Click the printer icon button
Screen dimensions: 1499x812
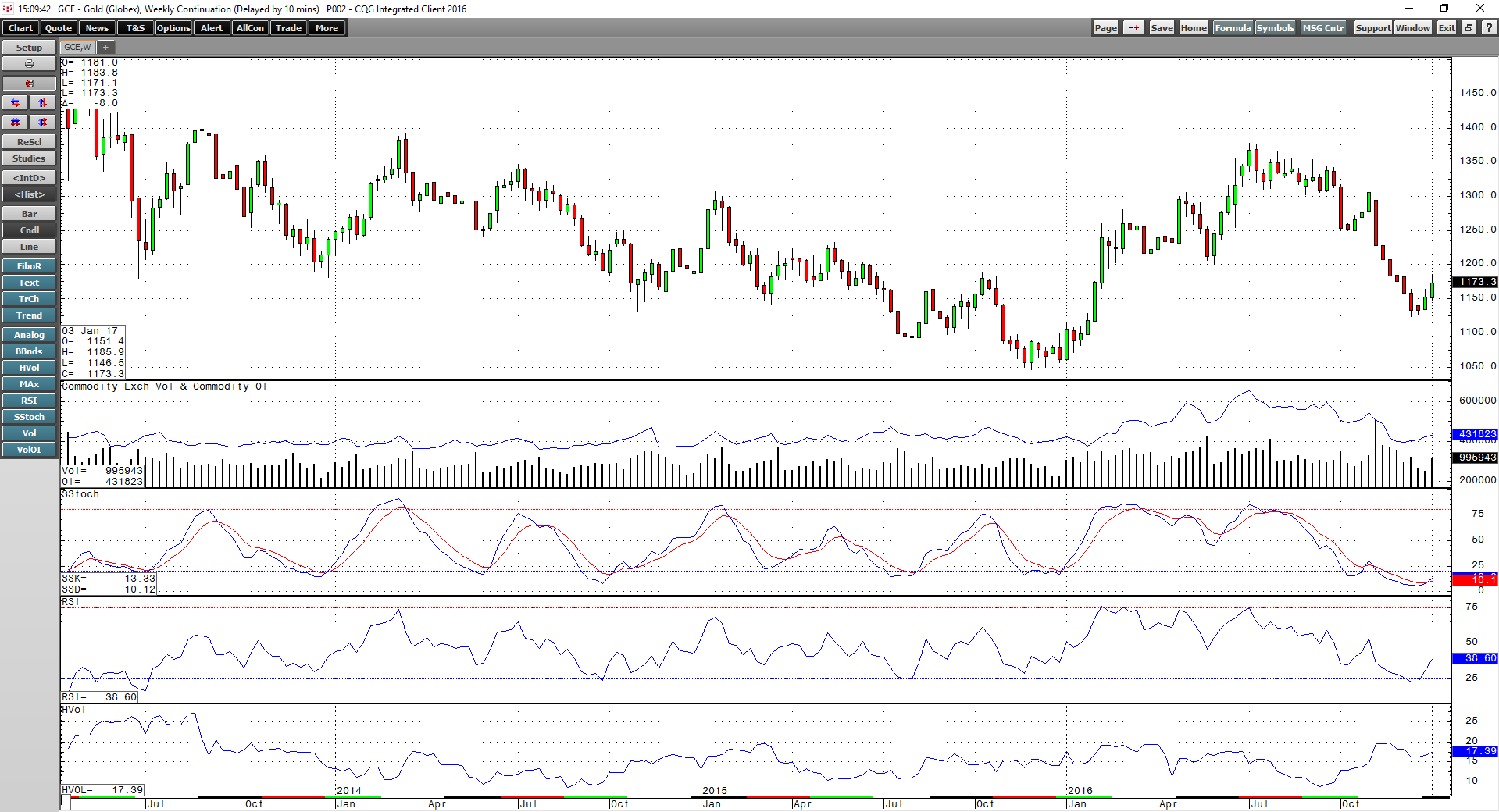pyautogui.click(x=29, y=64)
